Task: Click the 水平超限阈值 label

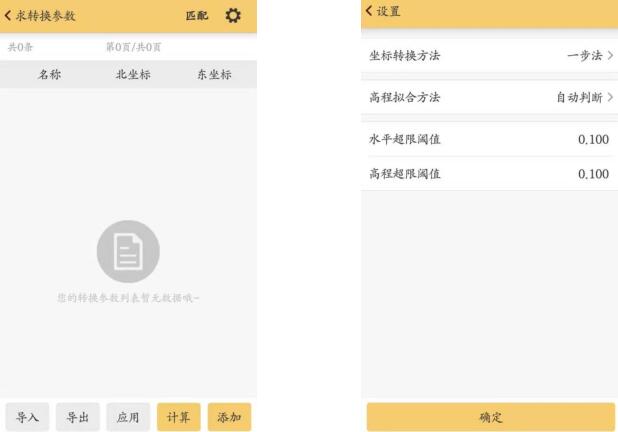Action: [404, 139]
